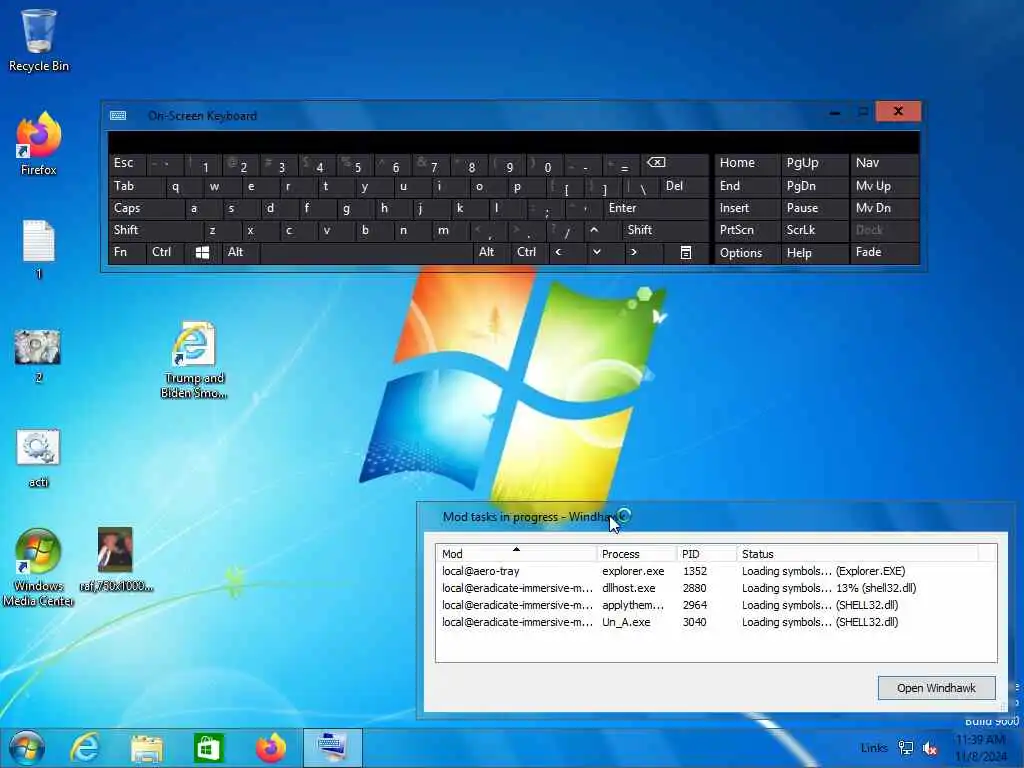Click the up arrow key on keyboard
This screenshot has width=1024, height=768.
(594, 231)
